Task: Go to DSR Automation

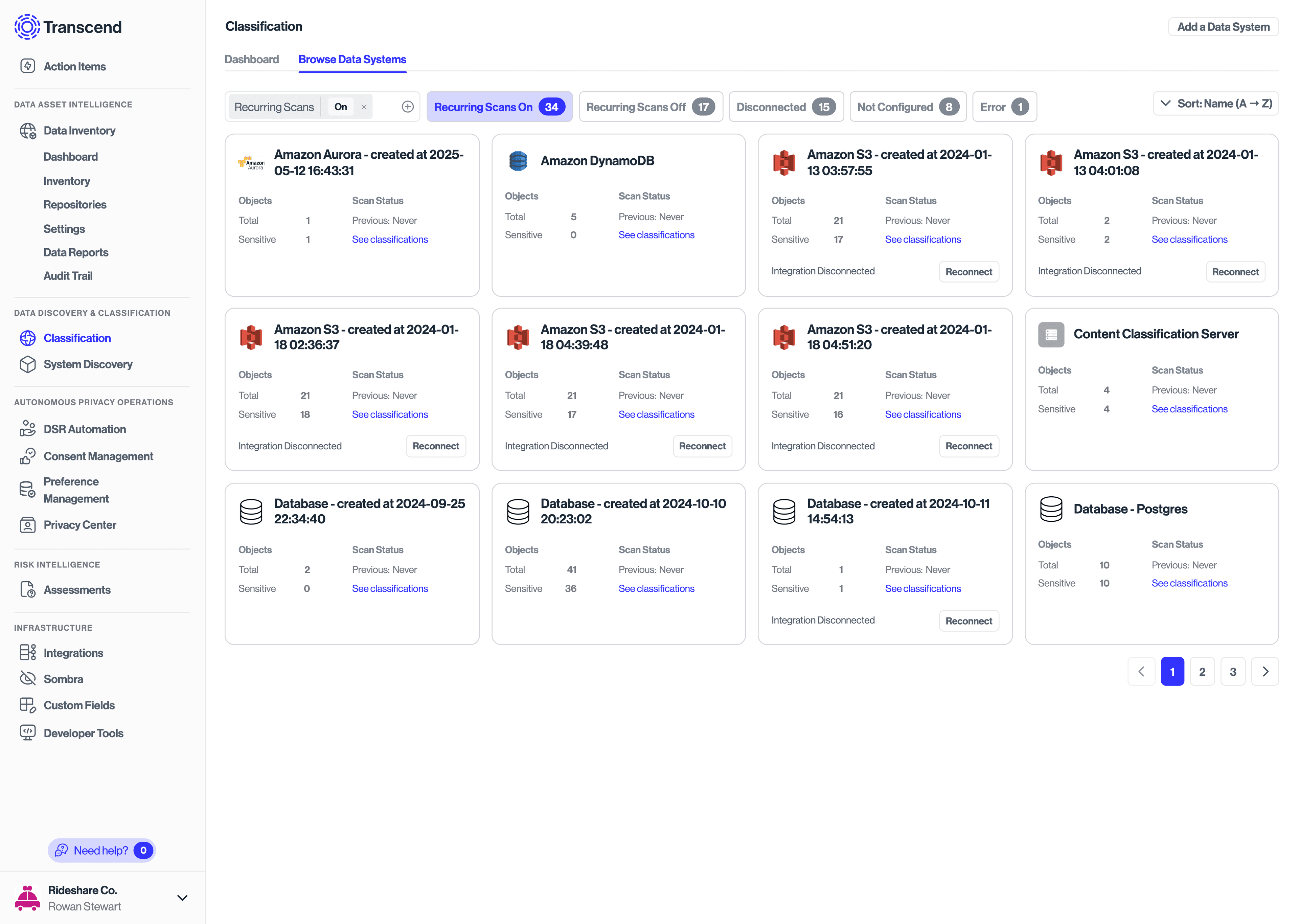Action: point(85,429)
